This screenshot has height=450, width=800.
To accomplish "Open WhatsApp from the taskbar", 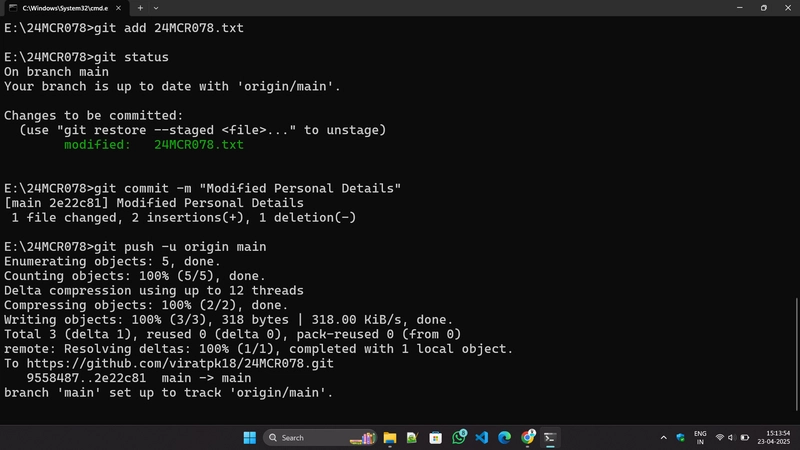I will point(459,437).
